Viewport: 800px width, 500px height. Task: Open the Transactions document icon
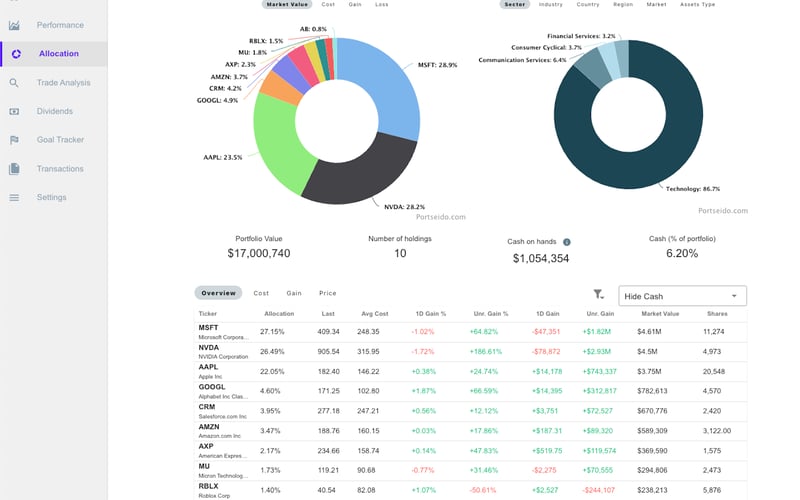click(x=14, y=169)
